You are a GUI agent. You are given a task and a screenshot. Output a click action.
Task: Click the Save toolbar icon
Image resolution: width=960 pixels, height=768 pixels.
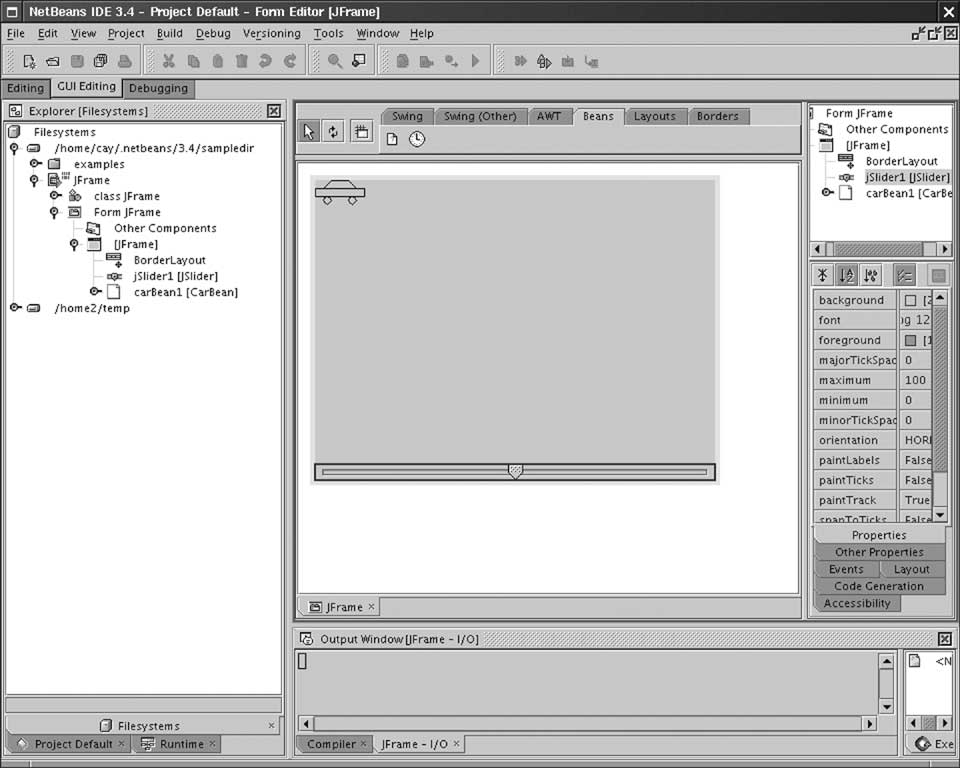(77, 61)
